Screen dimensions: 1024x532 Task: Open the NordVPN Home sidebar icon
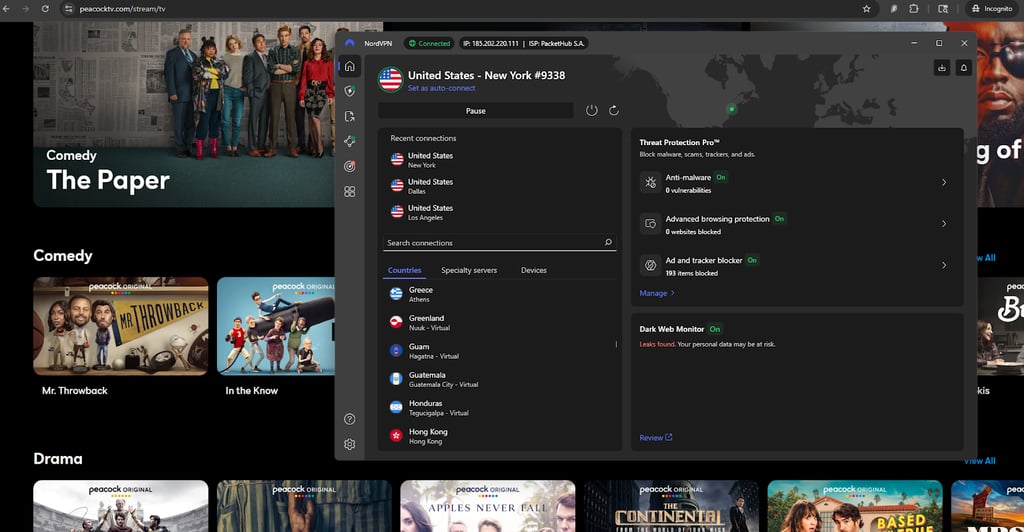pos(349,66)
